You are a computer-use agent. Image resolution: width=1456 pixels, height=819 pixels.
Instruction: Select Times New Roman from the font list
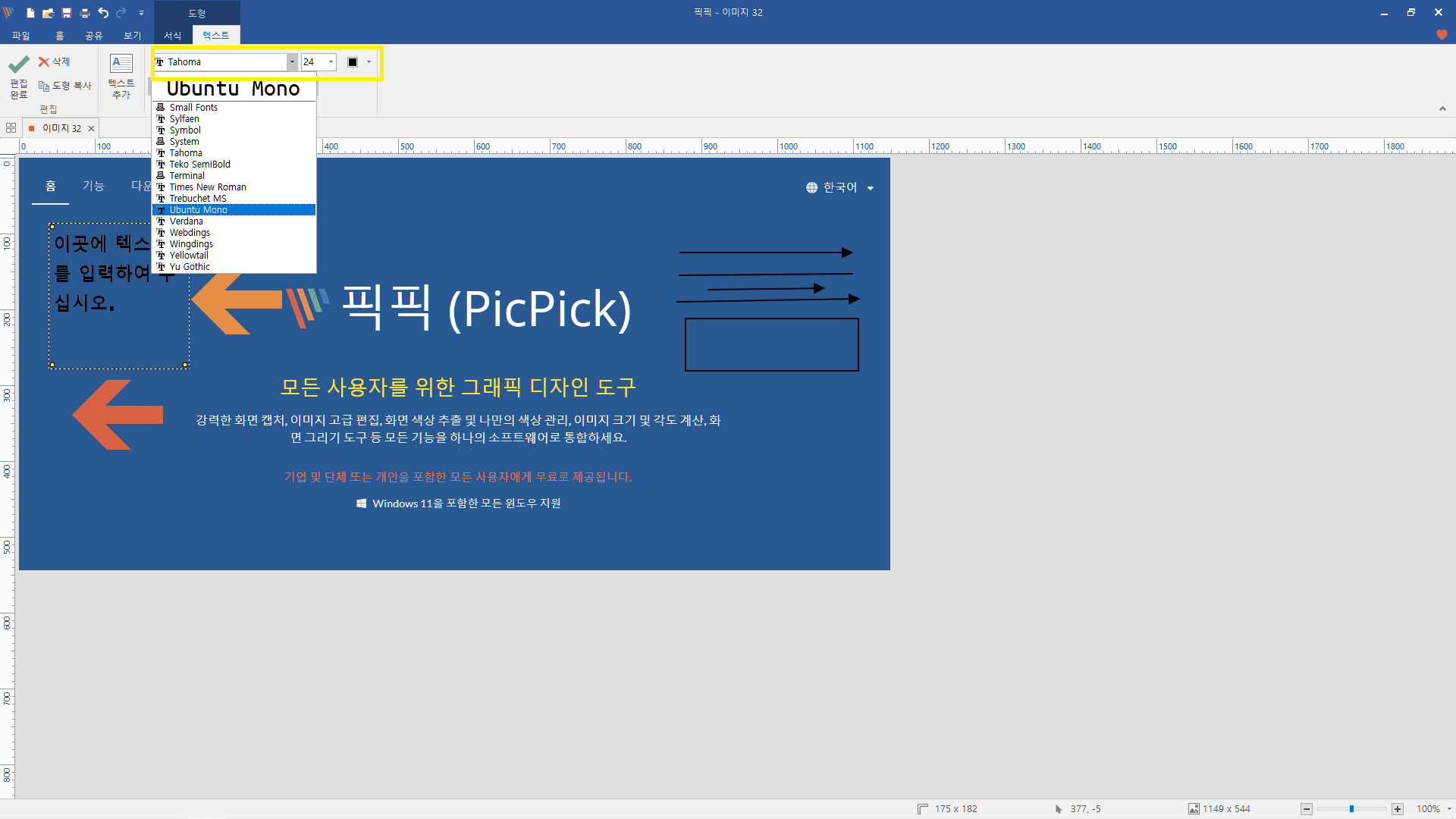click(207, 187)
